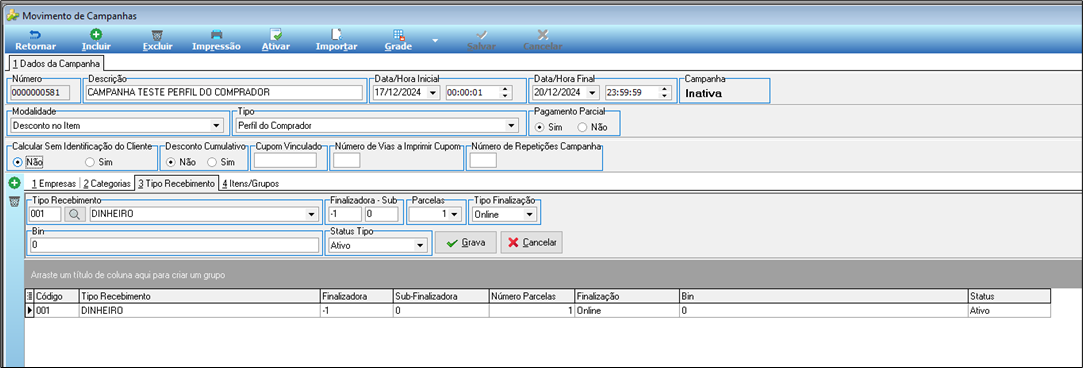Open Impressão printer icon
Viewport: 1083px width, 368px height.
(x=216, y=34)
